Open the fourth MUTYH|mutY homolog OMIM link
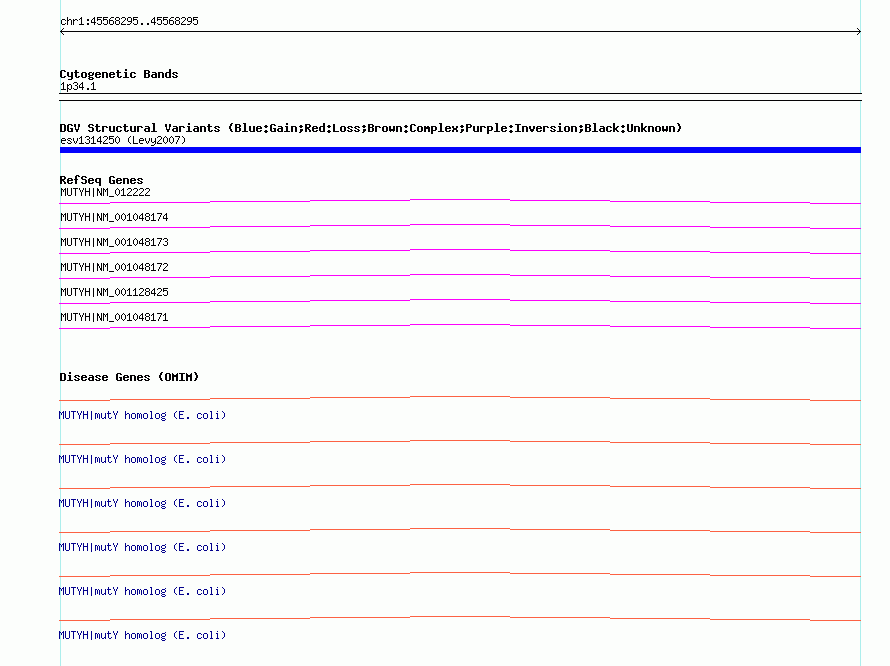The image size is (890, 666). coord(142,547)
